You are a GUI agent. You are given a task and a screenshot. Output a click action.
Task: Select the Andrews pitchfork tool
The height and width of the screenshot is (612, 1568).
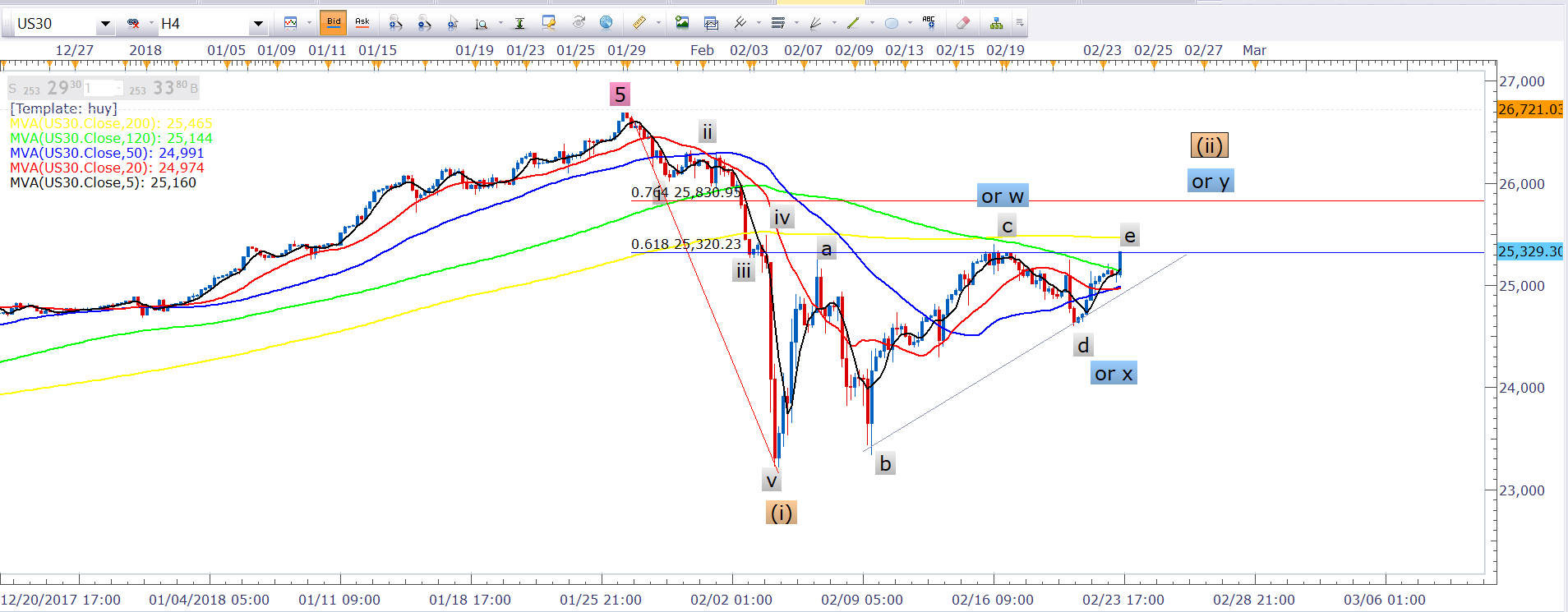click(x=740, y=23)
